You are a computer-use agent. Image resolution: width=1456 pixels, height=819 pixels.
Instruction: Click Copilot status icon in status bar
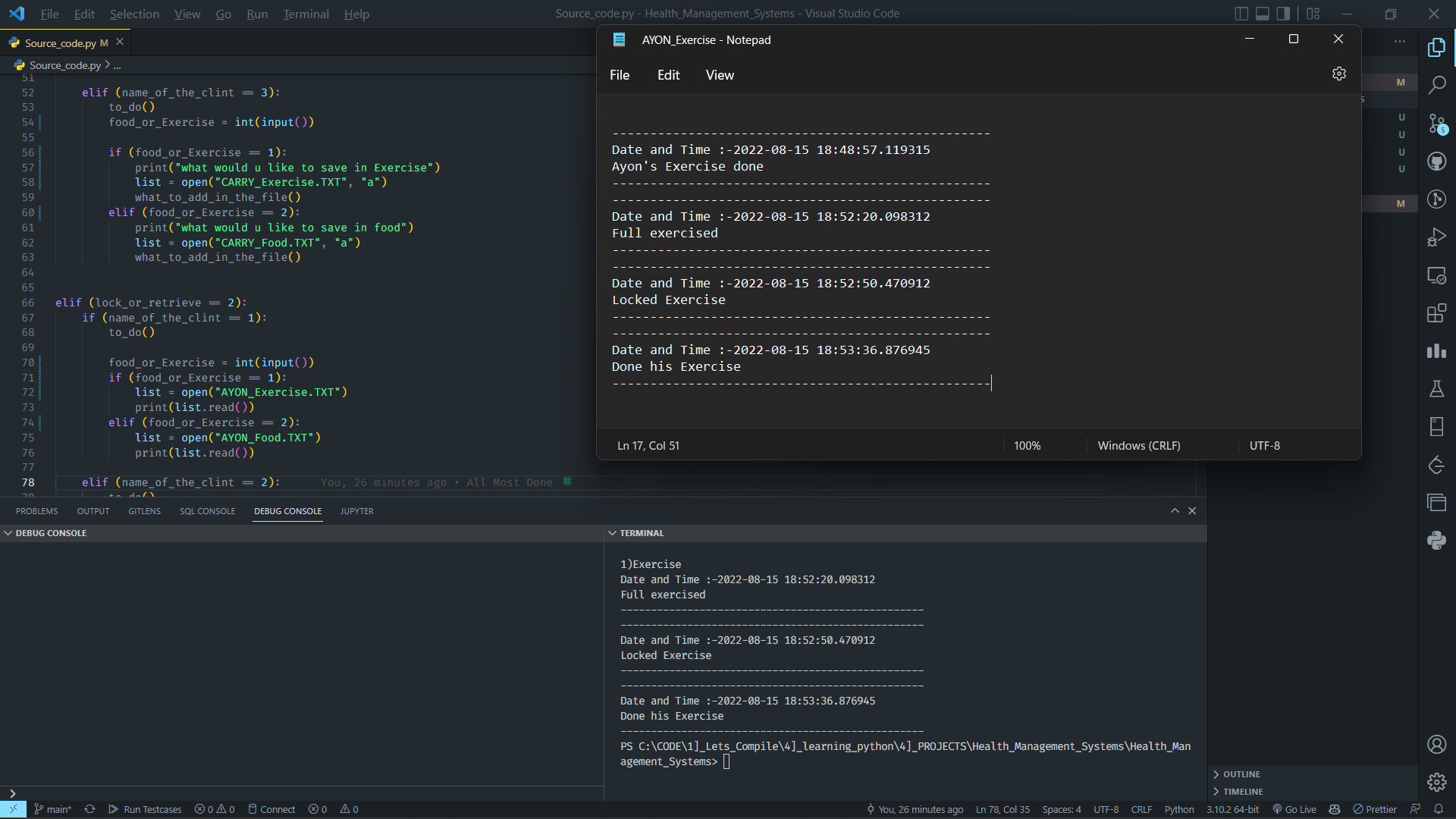click(x=1335, y=809)
